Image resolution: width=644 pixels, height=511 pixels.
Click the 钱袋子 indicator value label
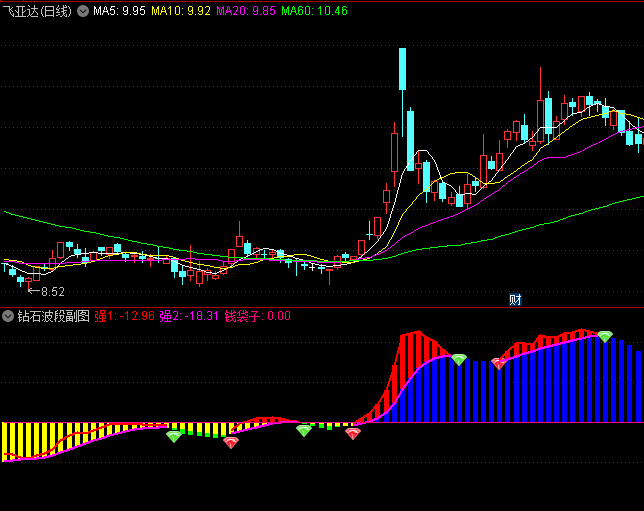click(257, 316)
